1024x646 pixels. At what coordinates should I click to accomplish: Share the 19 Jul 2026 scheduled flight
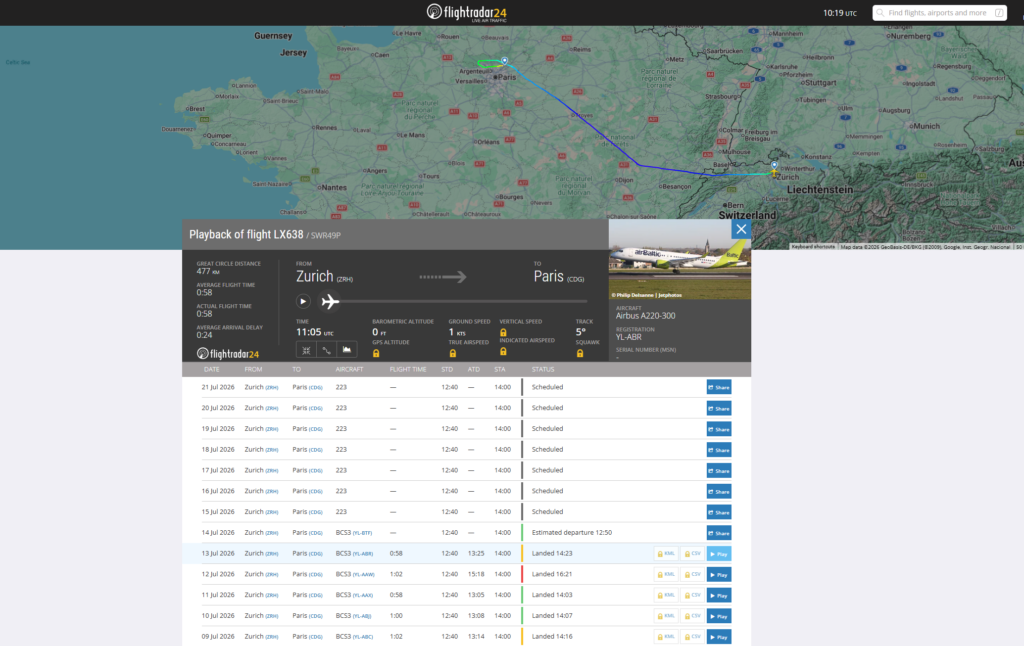[718, 429]
